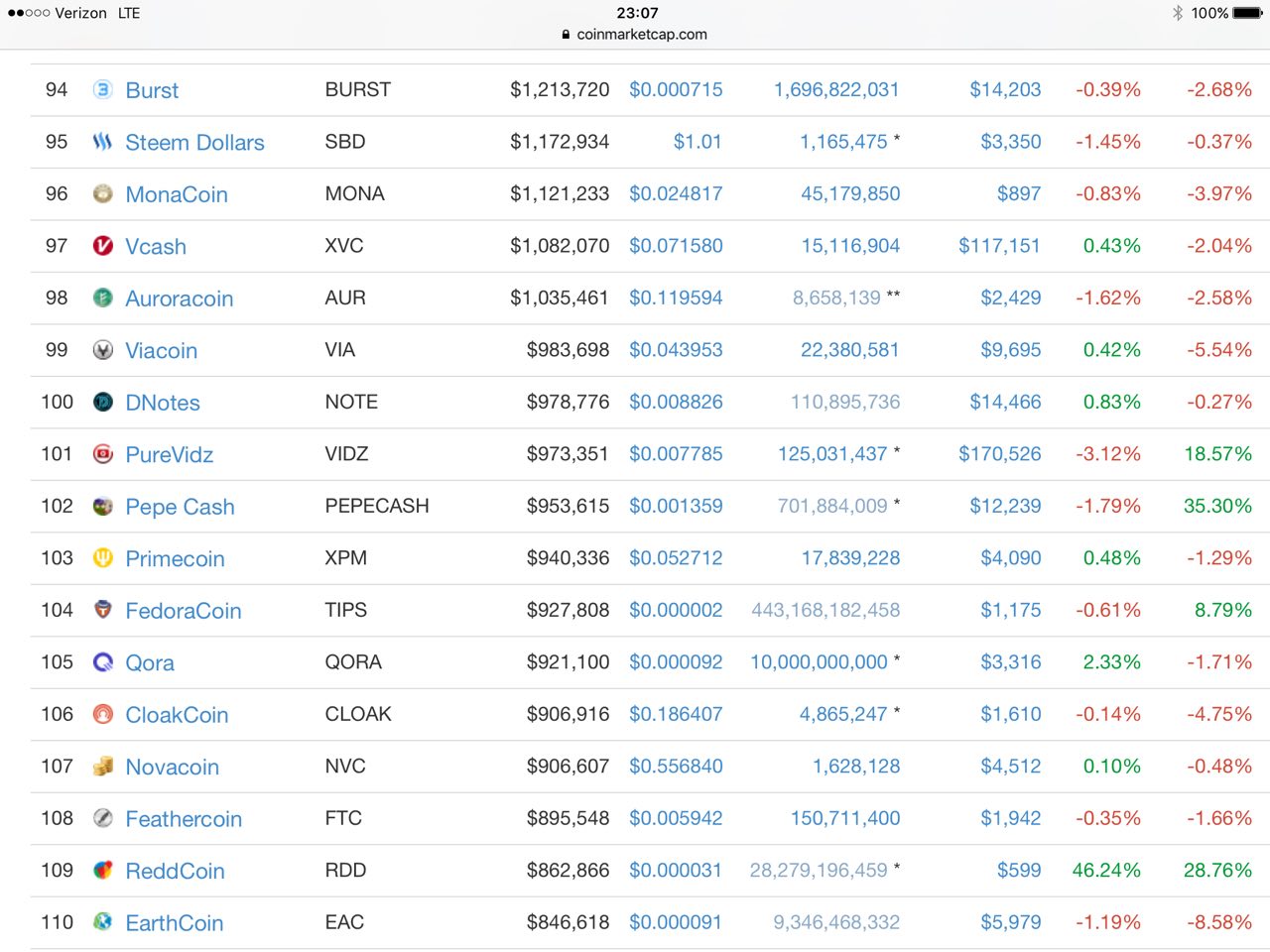Viewport: 1270px width, 952px height.
Task: Click the ReddCoin logo icon
Action: click(102, 871)
